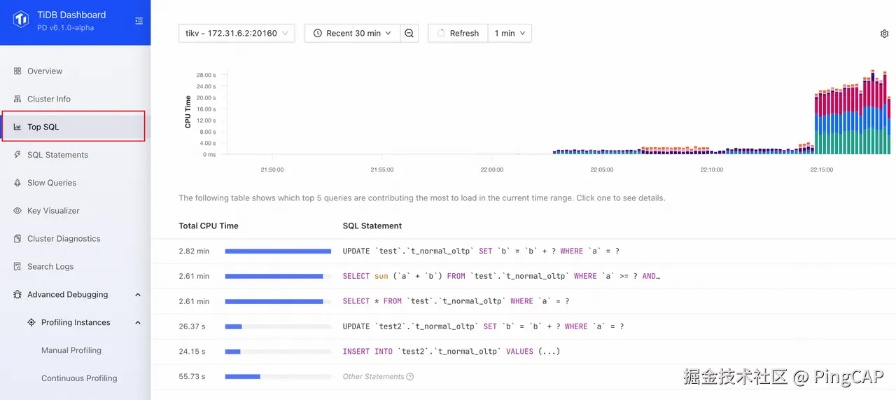This screenshot has height=400, width=896.
Task: Collapse the sidebar using the menu fold icon
Action: pyautogui.click(x=138, y=21)
